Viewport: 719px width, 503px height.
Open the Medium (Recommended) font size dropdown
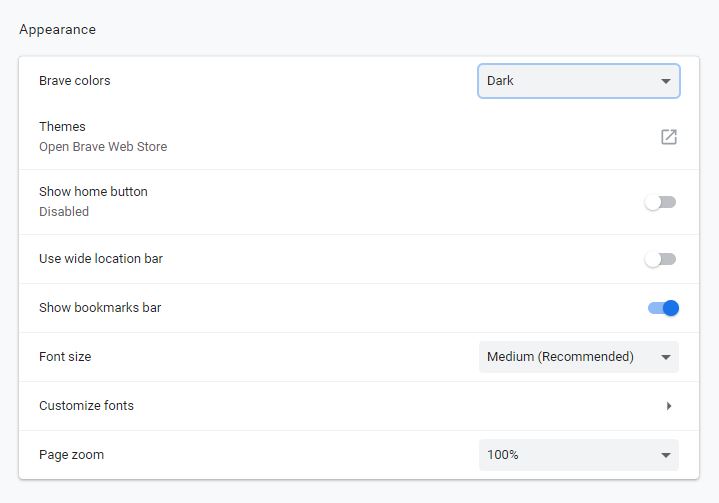pos(578,357)
